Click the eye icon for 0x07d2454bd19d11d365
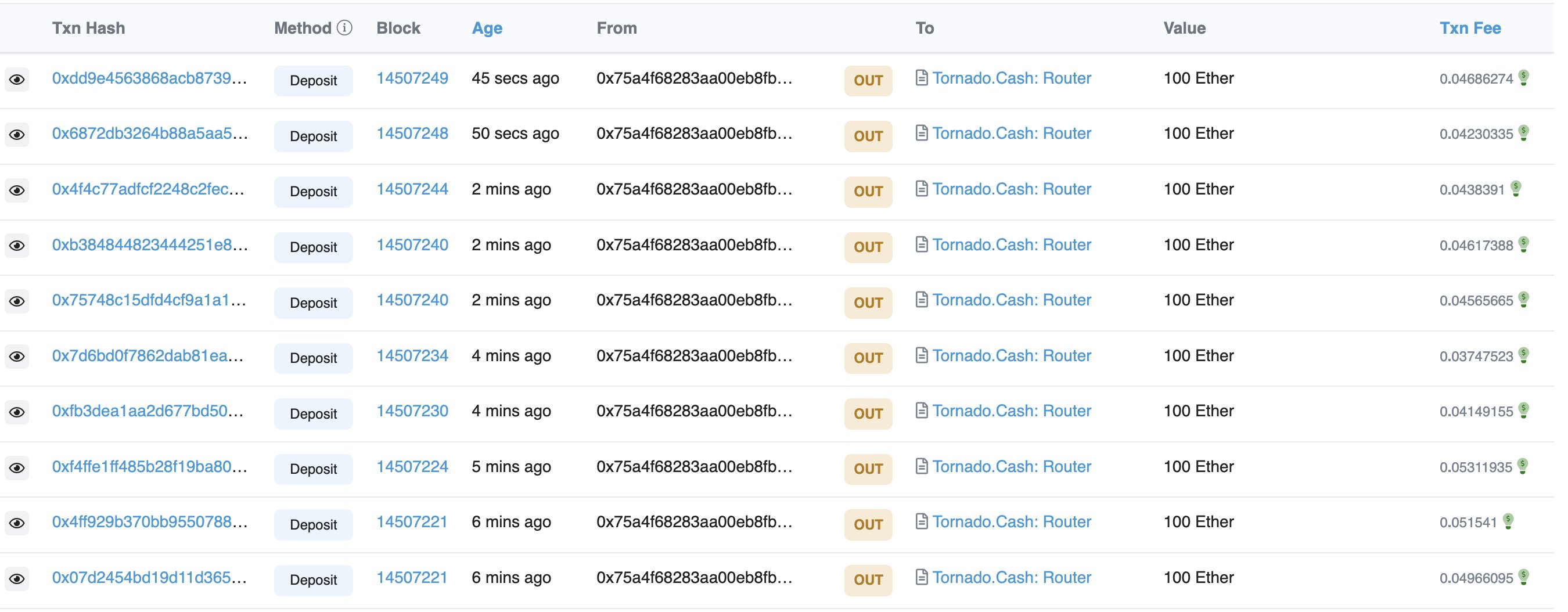This screenshot has height=612, width=1568. [x=17, y=579]
